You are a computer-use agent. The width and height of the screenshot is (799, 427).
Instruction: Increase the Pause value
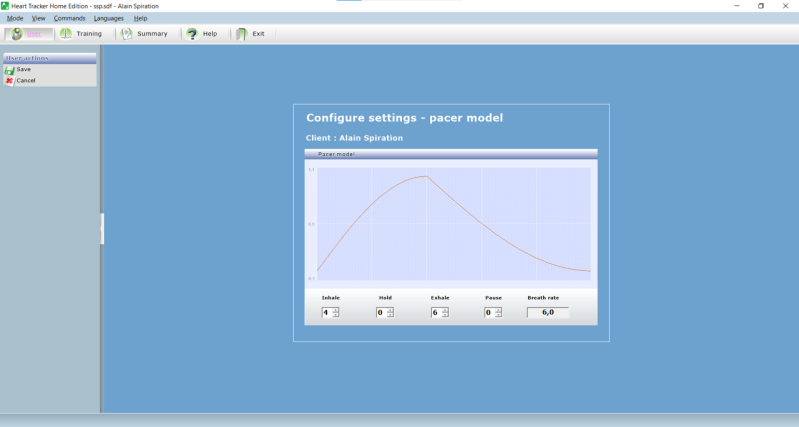tap(498, 310)
